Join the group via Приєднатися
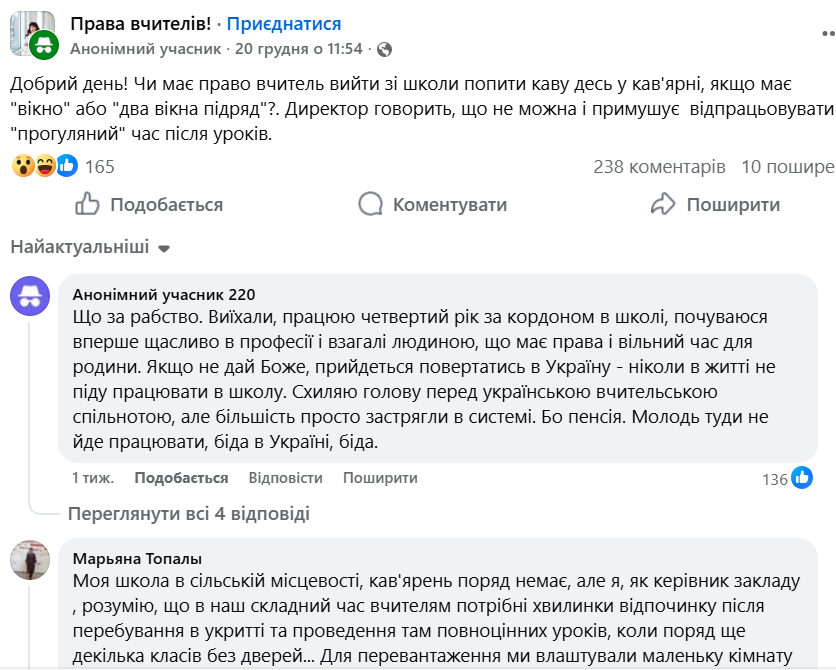The image size is (836, 670). [x=284, y=23]
